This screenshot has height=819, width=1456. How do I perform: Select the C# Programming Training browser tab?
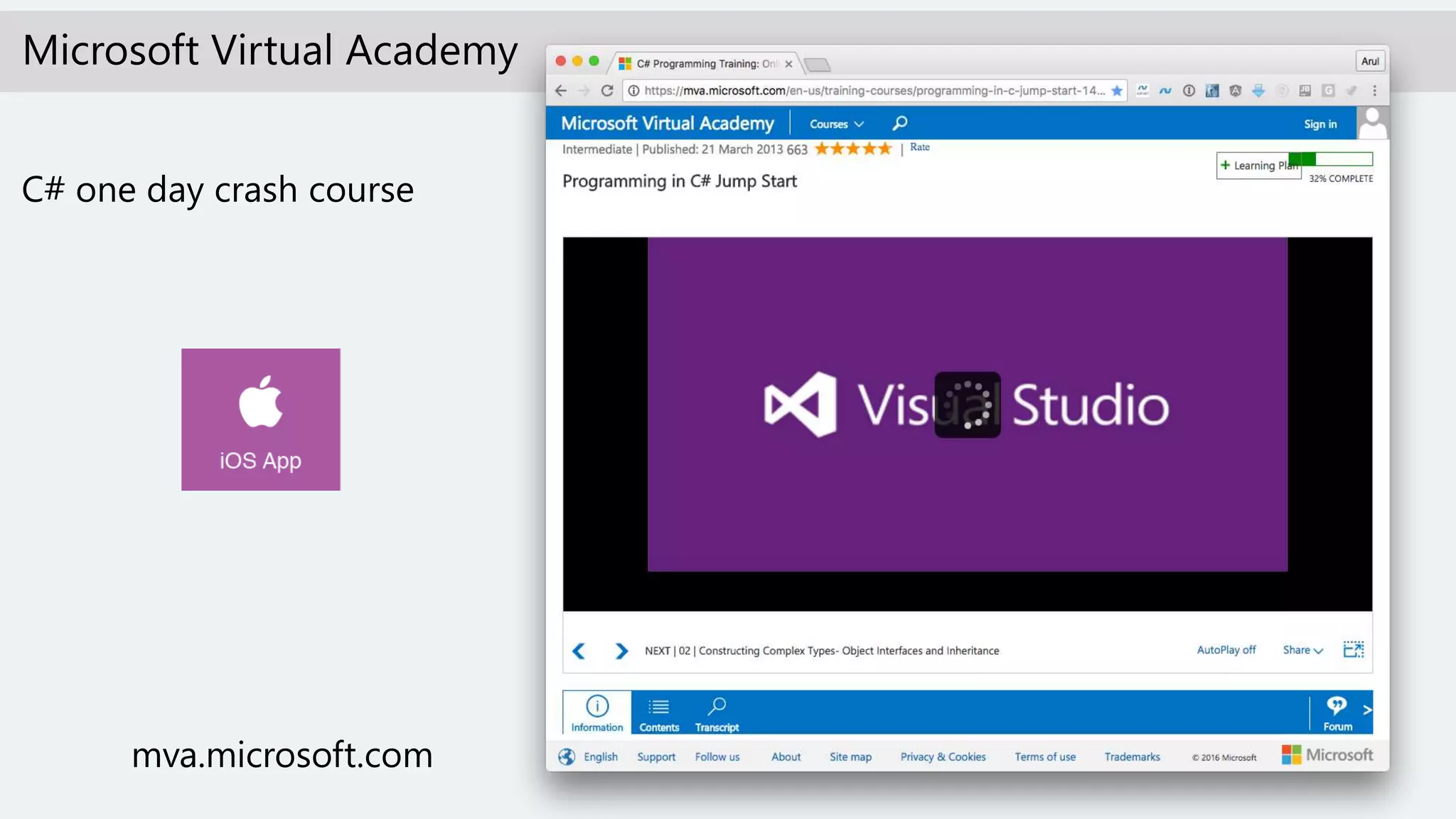(706, 64)
